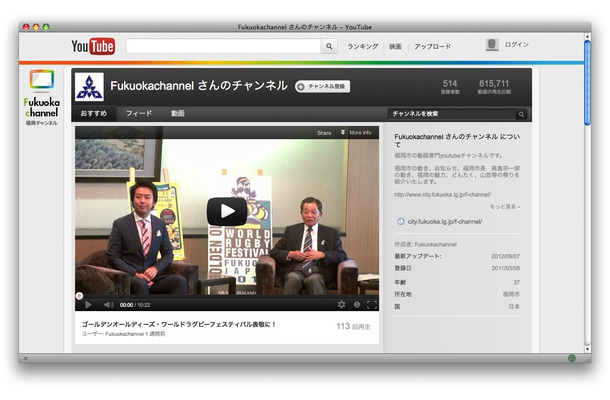Open video settings gear icon
The height and width of the screenshot is (400, 610).
(x=341, y=304)
